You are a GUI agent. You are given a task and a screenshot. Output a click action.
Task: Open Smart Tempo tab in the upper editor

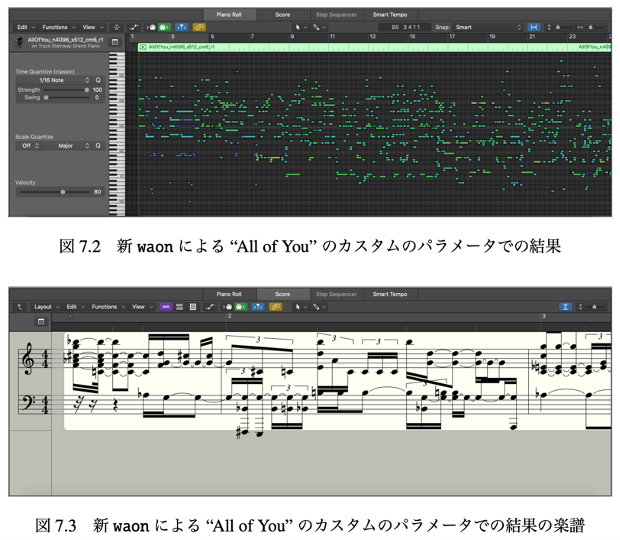coord(389,15)
